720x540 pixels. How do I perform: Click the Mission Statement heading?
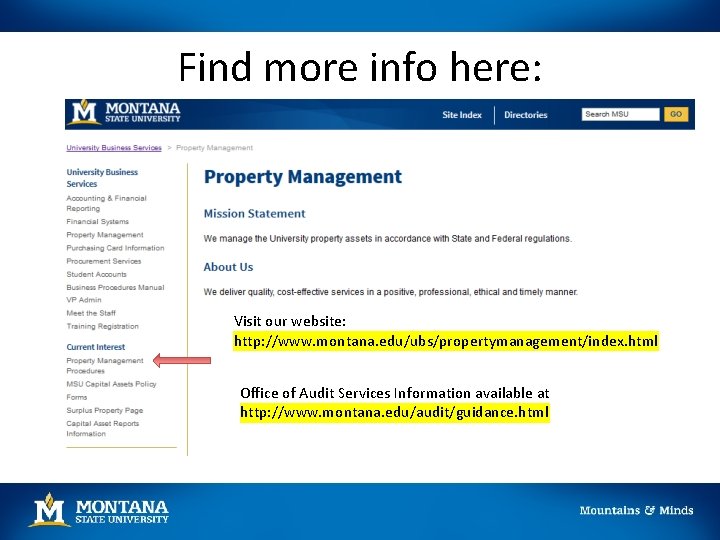coord(254,214)
